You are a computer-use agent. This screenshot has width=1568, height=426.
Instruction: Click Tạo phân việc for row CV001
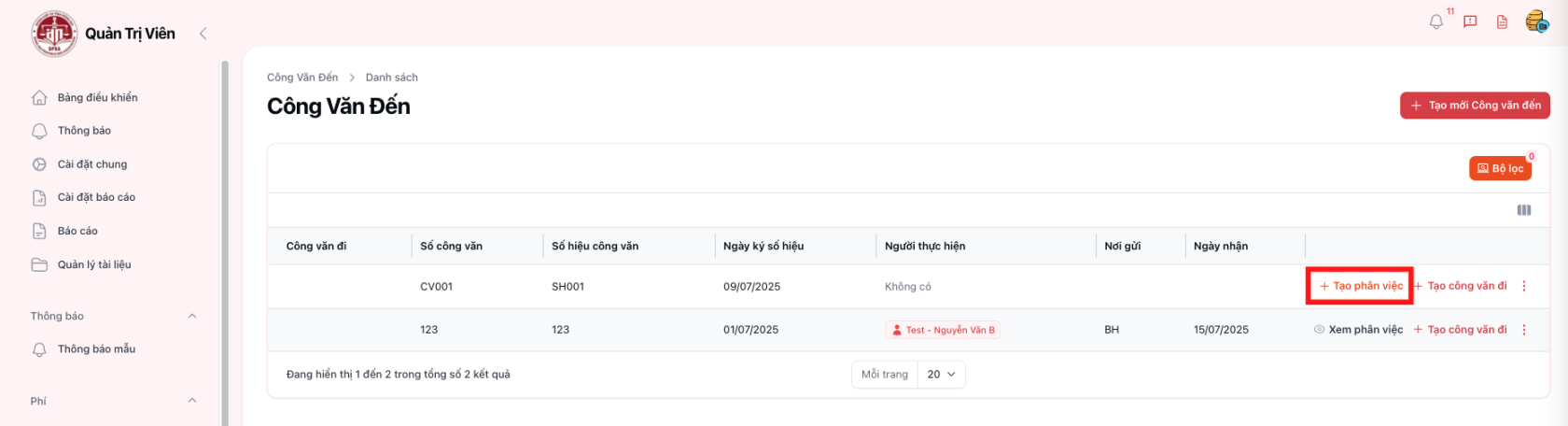click(1360, 286)
